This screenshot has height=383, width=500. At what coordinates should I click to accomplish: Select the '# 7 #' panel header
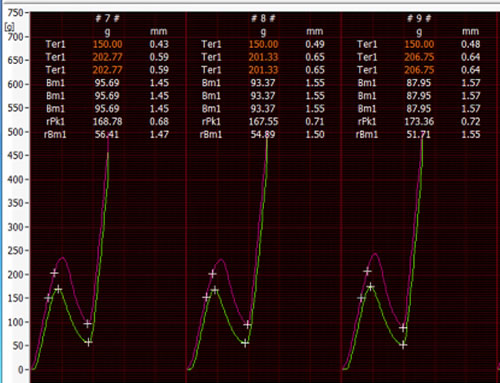(x=107, y=18)
